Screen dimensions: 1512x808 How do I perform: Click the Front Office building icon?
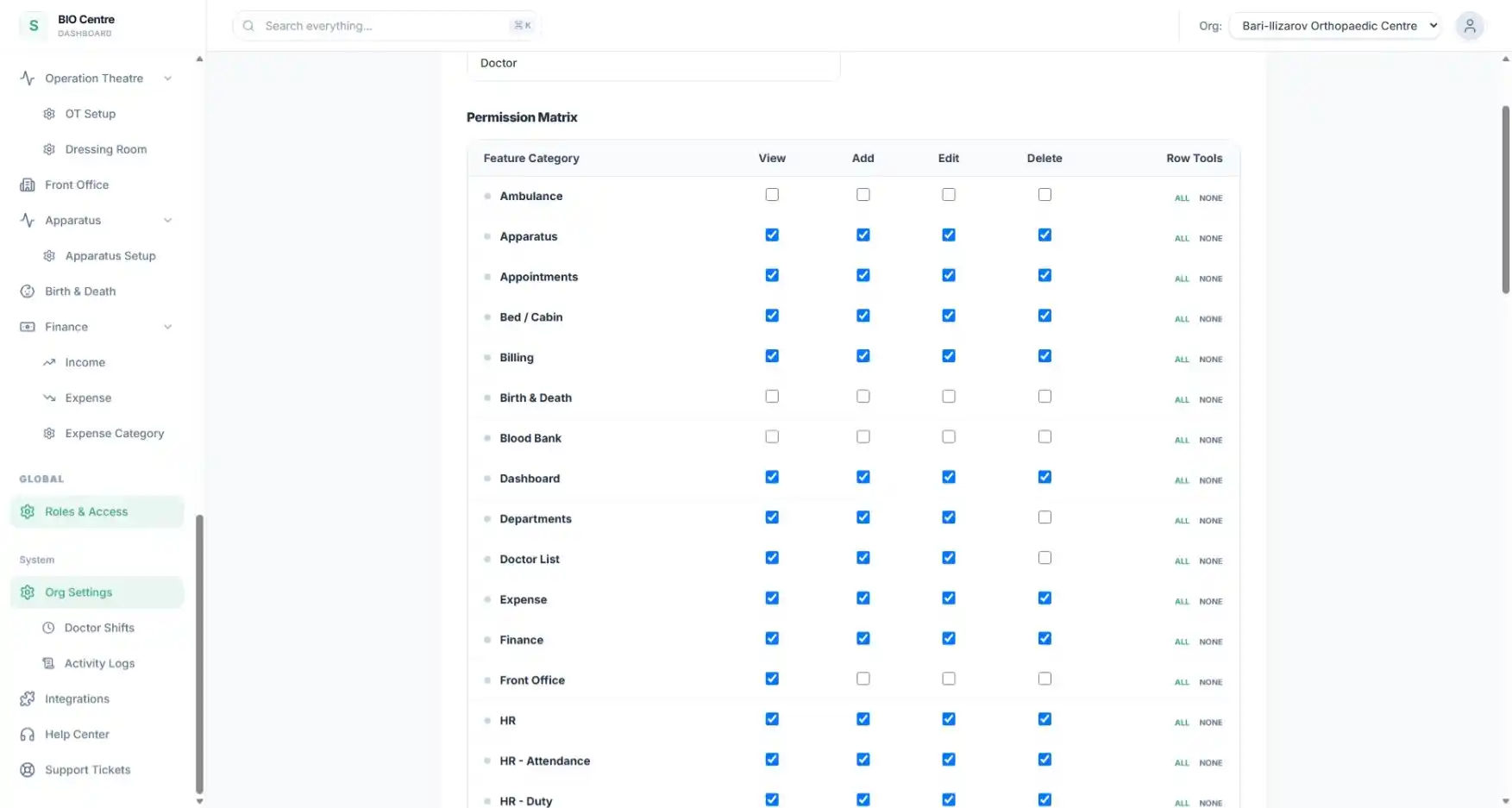tap(28, 185)
